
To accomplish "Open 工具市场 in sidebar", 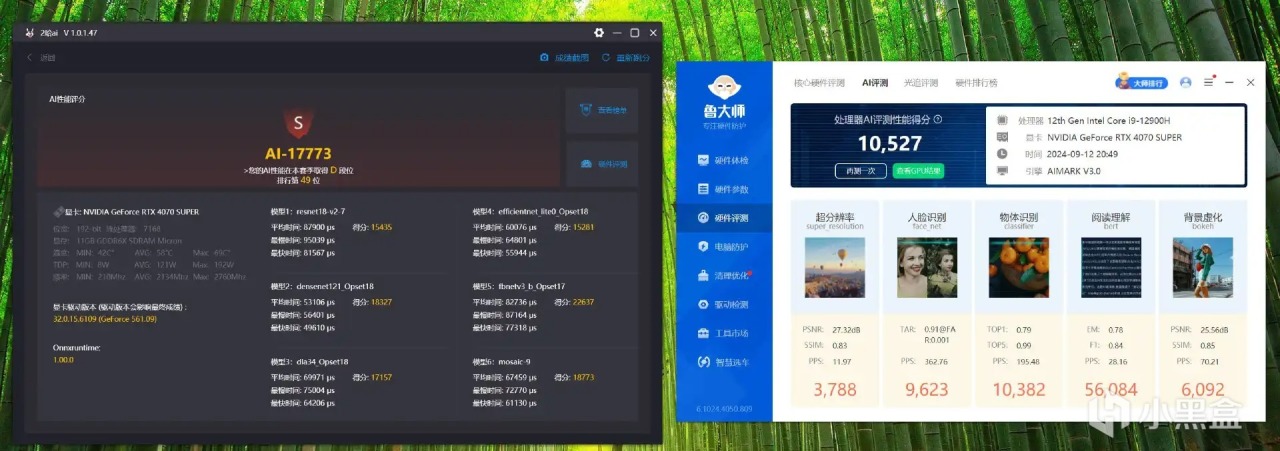I will pos(723,333).
